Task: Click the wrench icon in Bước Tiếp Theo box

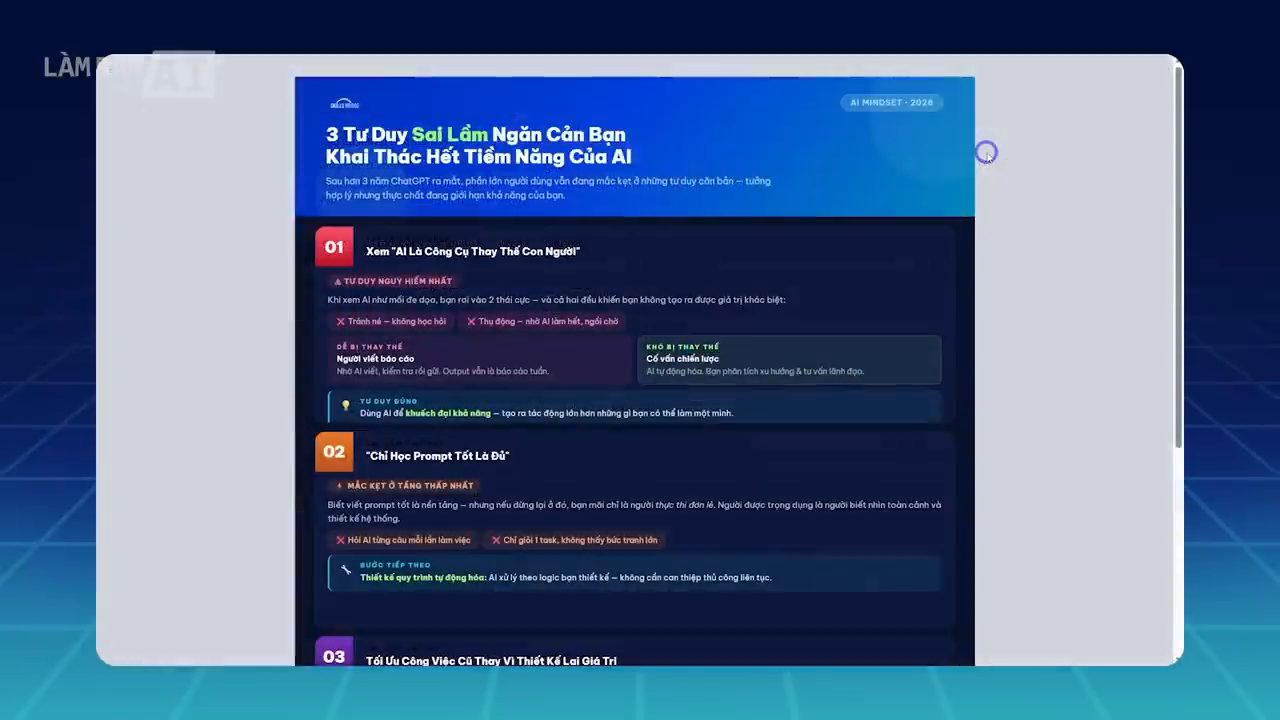Action: pyautogui.click(x=346, y=570)
